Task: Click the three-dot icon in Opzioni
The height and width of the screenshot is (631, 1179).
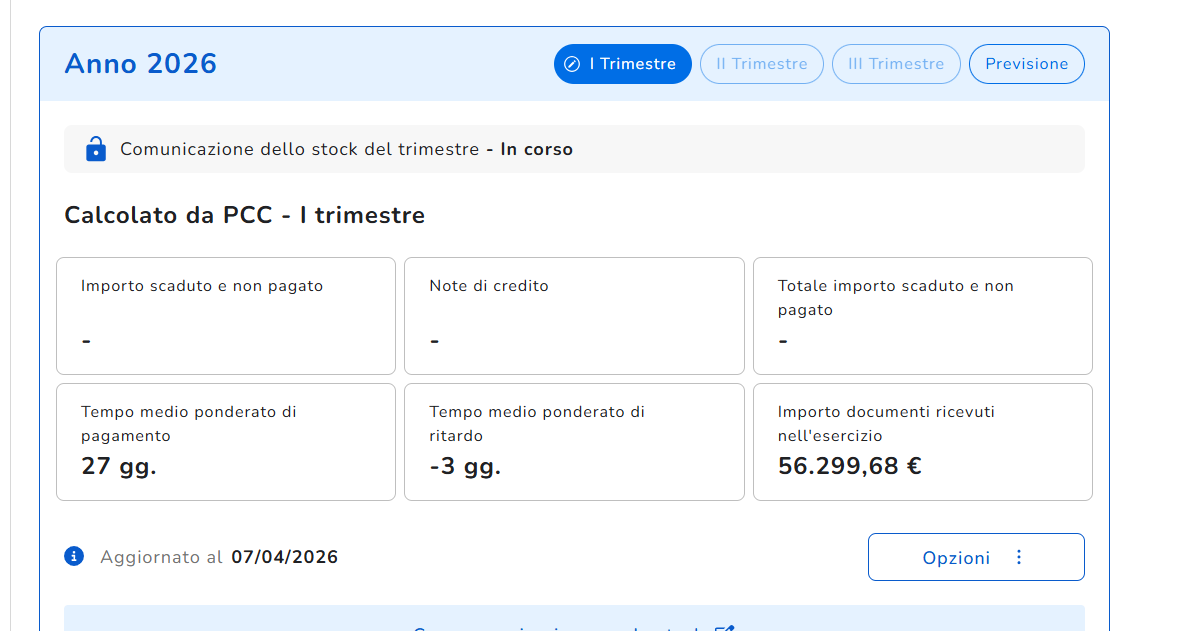Action: point(1019,557)
